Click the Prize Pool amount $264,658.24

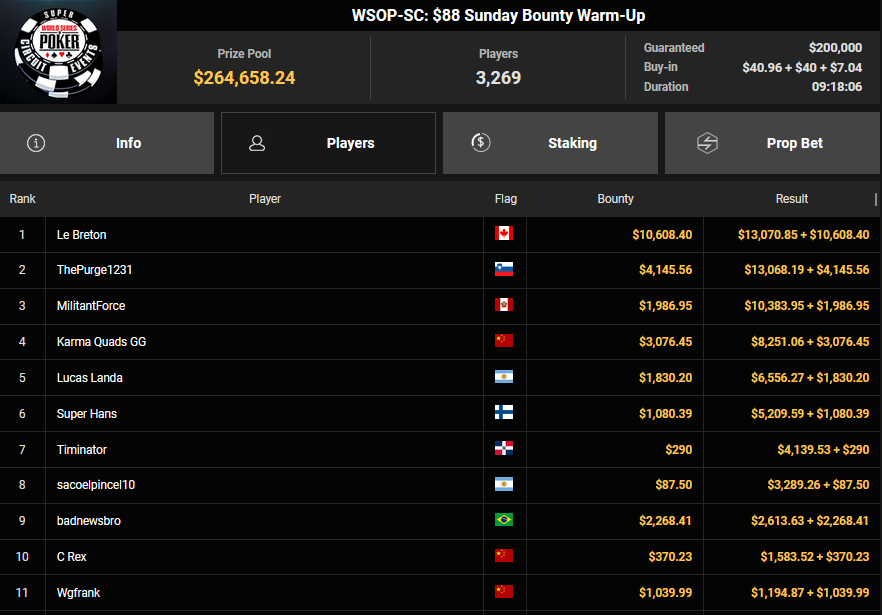click(x=244, y=78)
